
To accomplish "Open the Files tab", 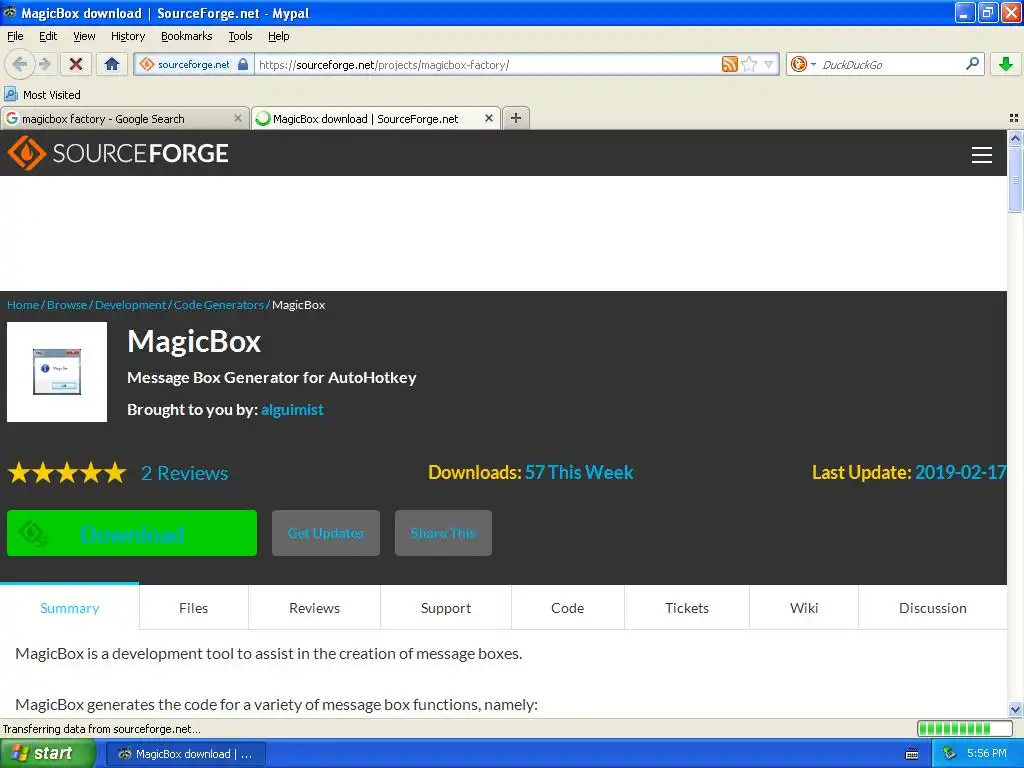I will pyautogui.click(x=193, y=608).
